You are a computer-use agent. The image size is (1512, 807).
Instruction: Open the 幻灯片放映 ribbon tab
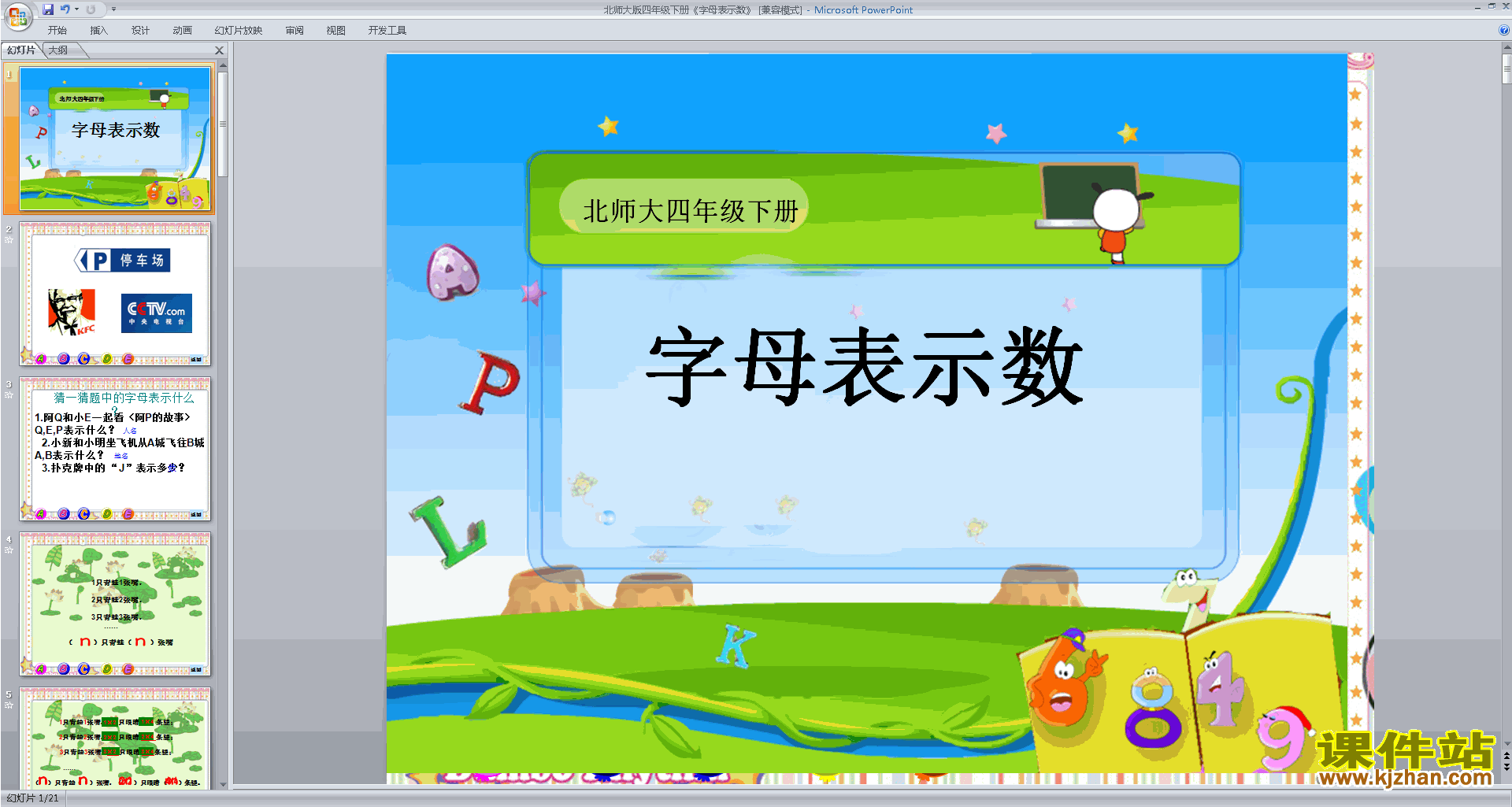coord(238,31)
